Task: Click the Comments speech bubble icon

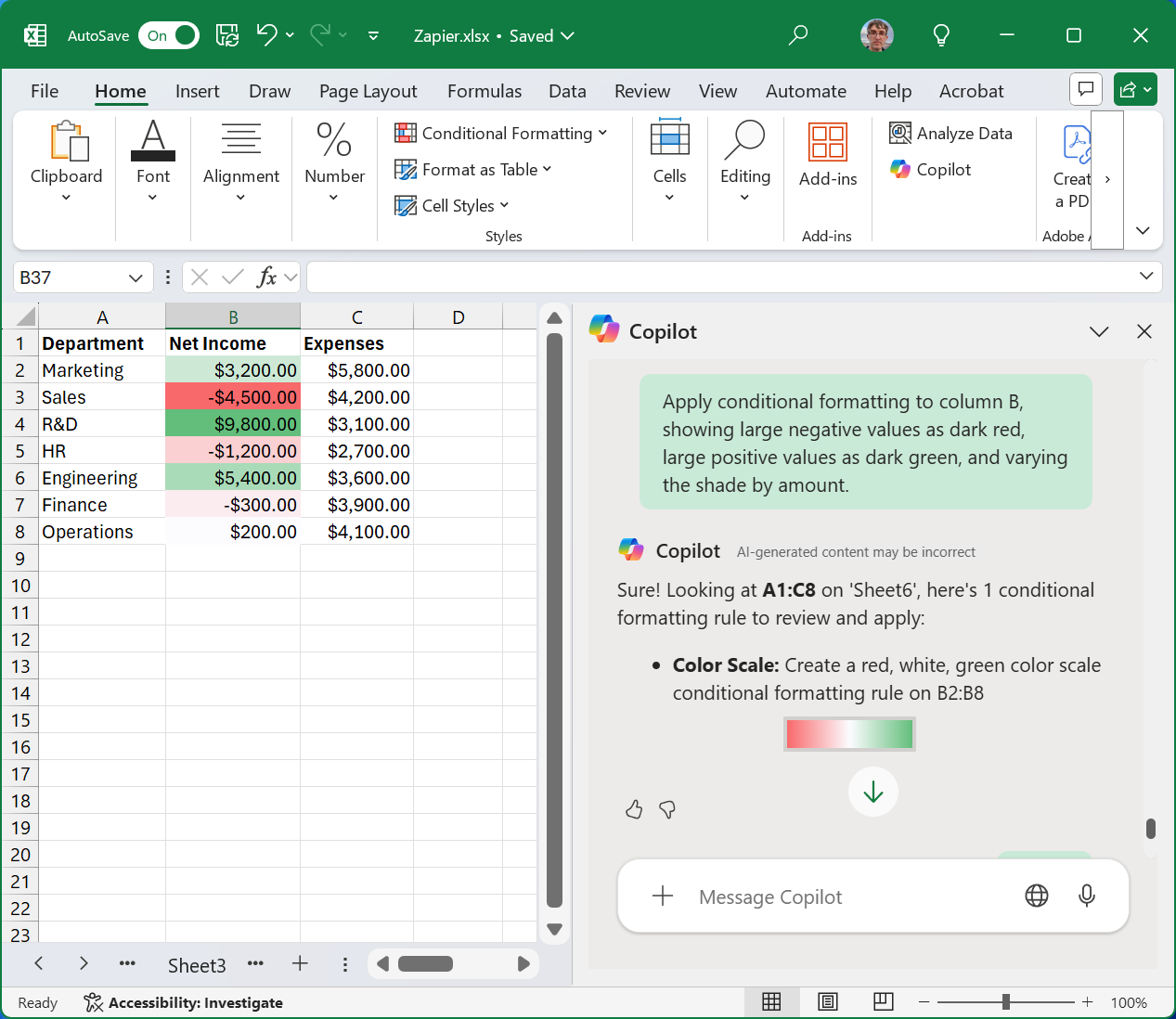Action: pos(1086,89)
